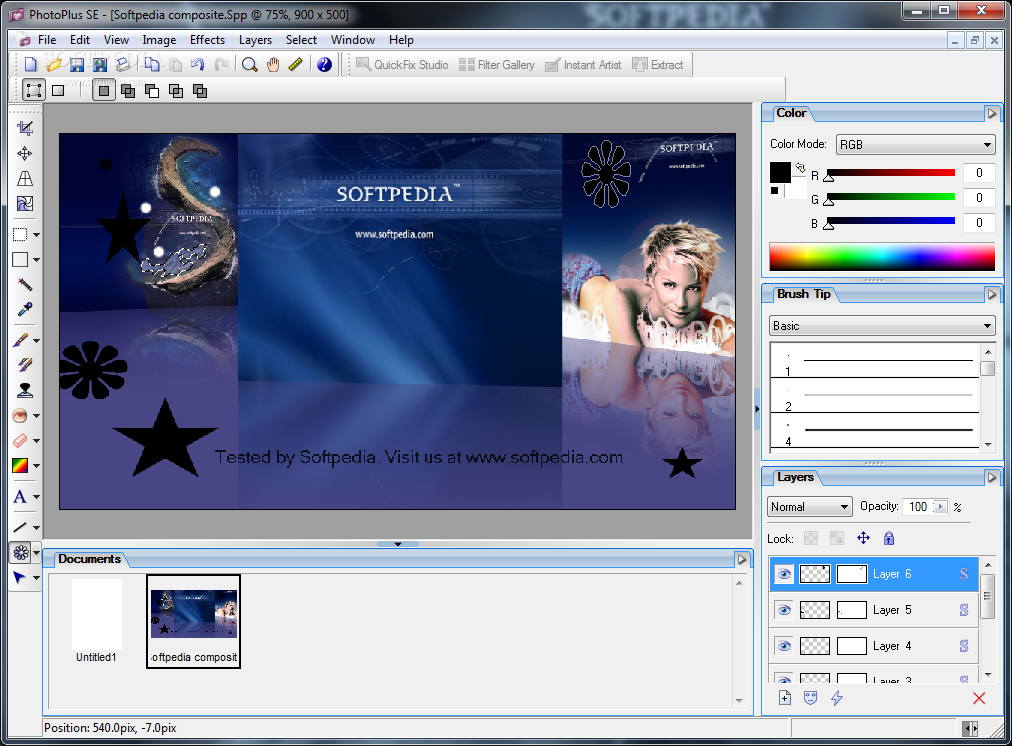Screen dimensions: 1012x746
Task: Click the Add Layer Mask icon
Action: coord(811,698)
